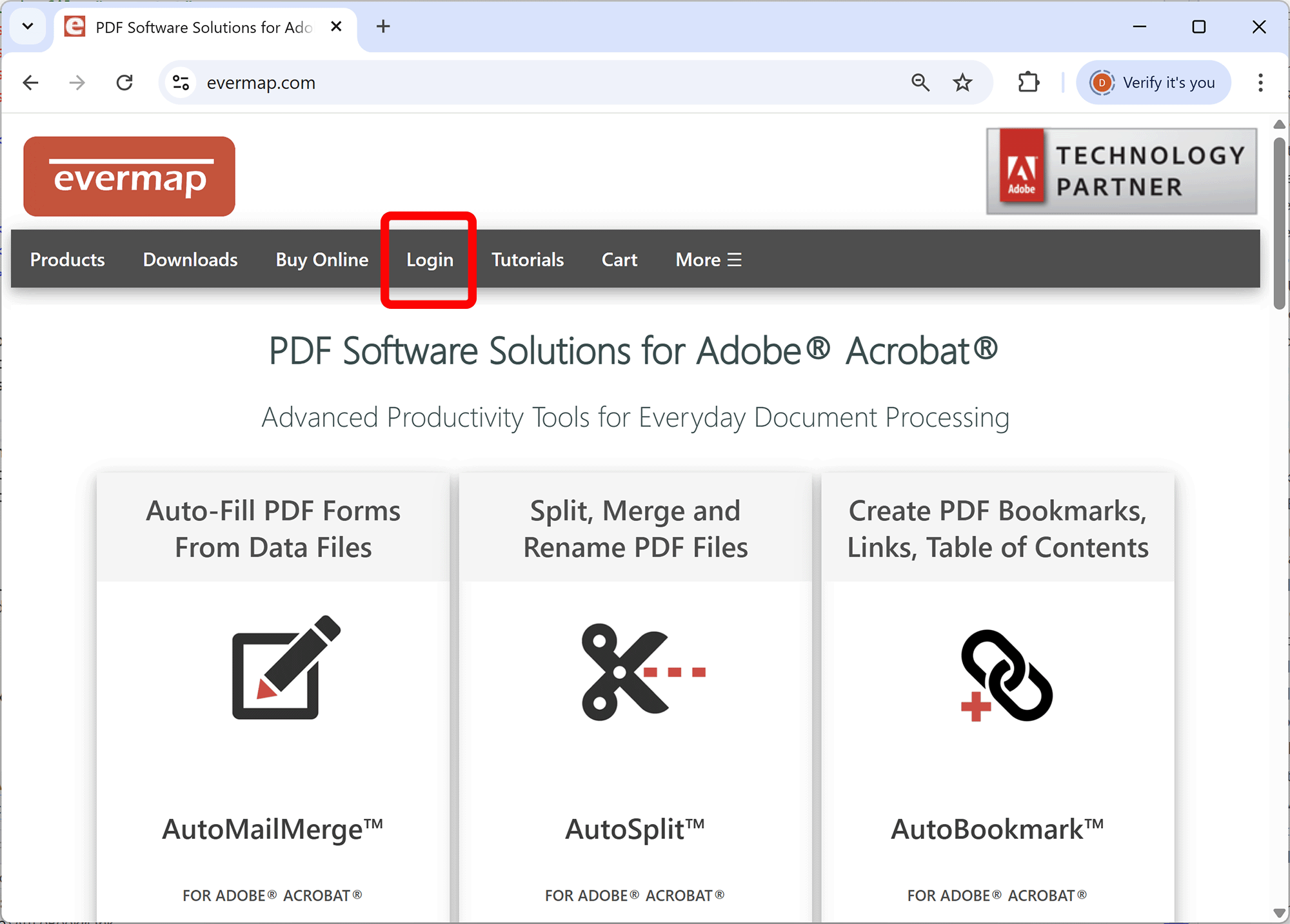Click the Verify it's you button

coord(1153,83)
